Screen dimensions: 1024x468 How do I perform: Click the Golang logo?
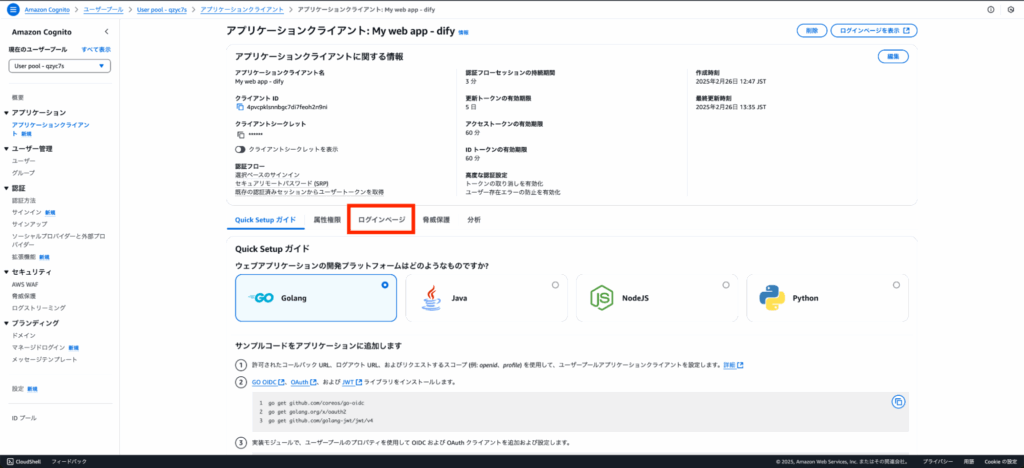pos(261,298)
